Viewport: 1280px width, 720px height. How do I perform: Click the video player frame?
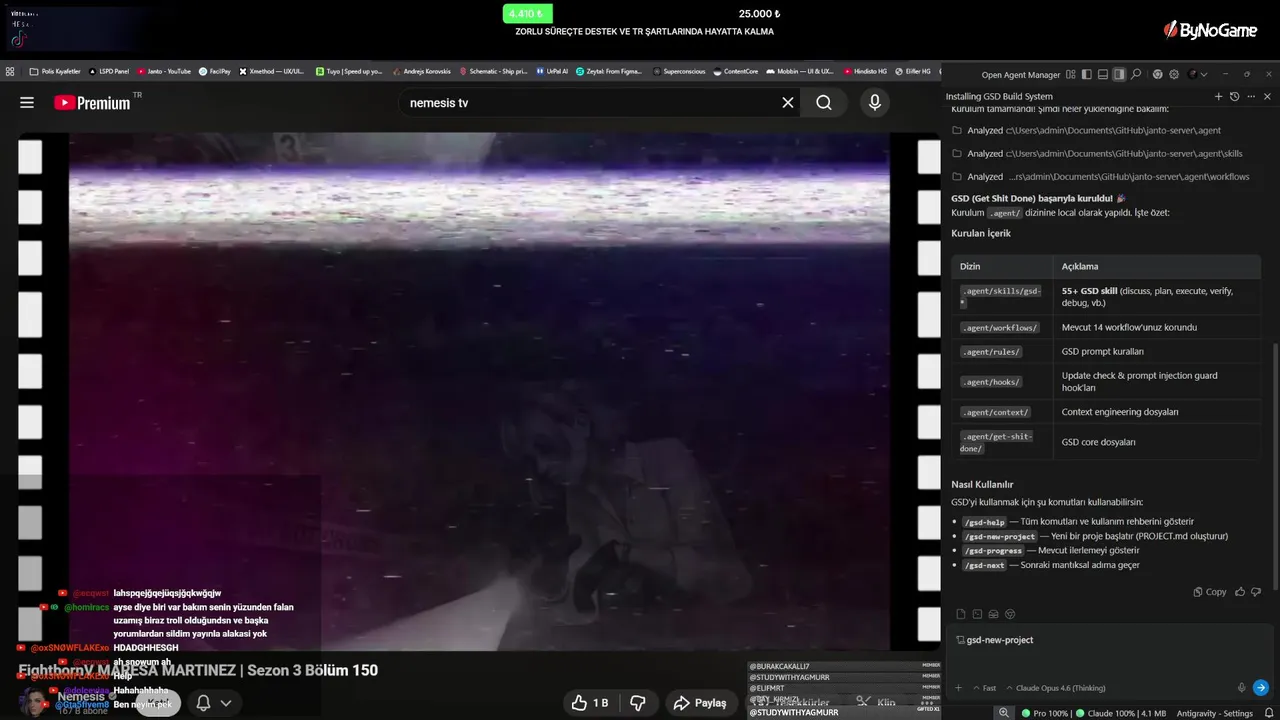(x=479, y=392)
